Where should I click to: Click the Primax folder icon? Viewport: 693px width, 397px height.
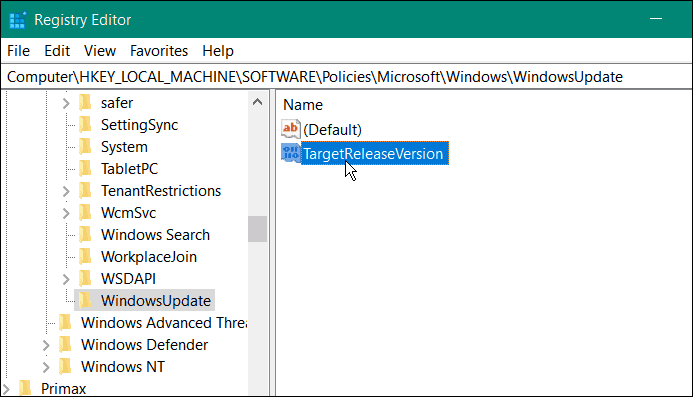[25, 389]
